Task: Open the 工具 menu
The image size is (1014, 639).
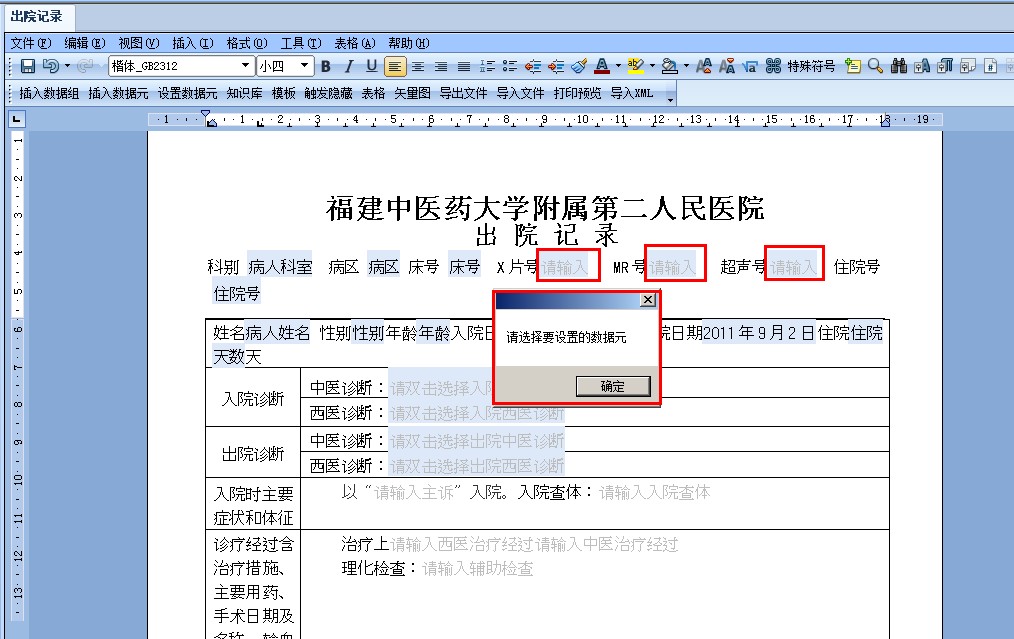Action: [x=301, y=43]
